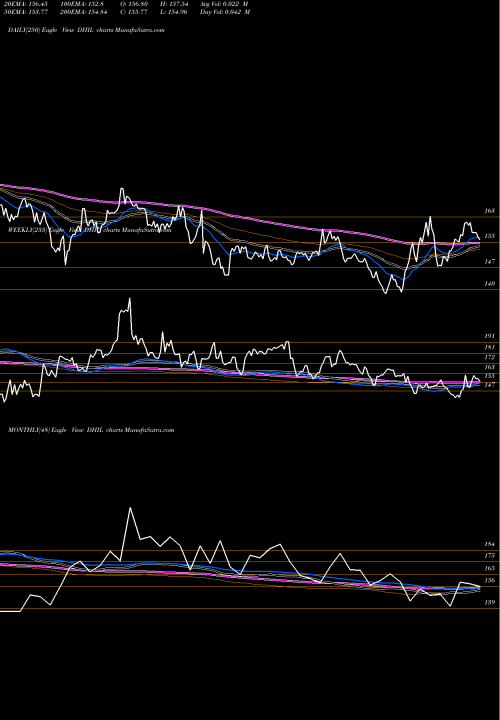This screenshot has height=720, width=500.
Task: Click the 175 price level on monthly chart
Action: coord(489,556)
